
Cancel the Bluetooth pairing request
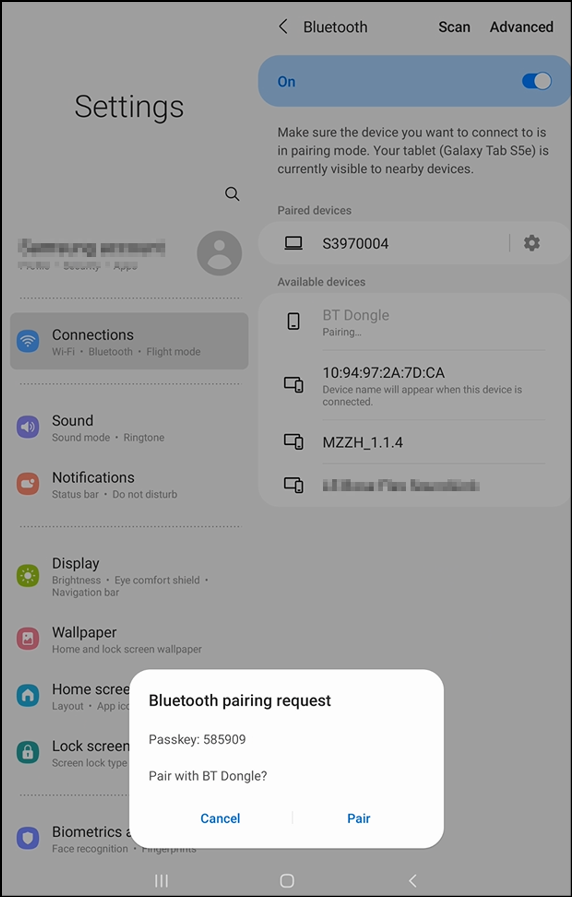[220, 818]
